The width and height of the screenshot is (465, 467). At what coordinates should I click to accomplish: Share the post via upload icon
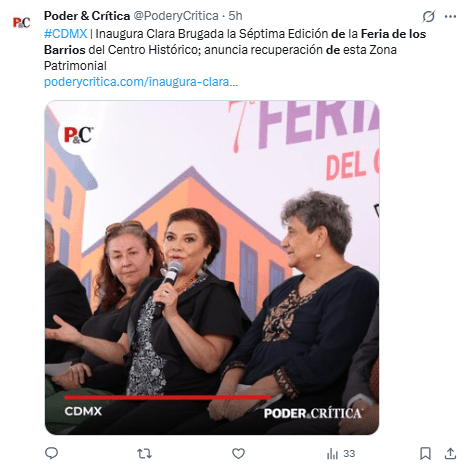pos(450,453)
